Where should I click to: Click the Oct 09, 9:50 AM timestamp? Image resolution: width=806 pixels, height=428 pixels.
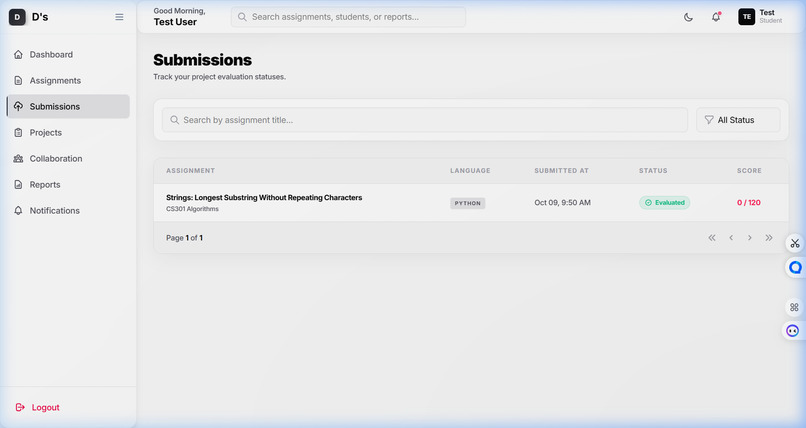coord(562,202)
